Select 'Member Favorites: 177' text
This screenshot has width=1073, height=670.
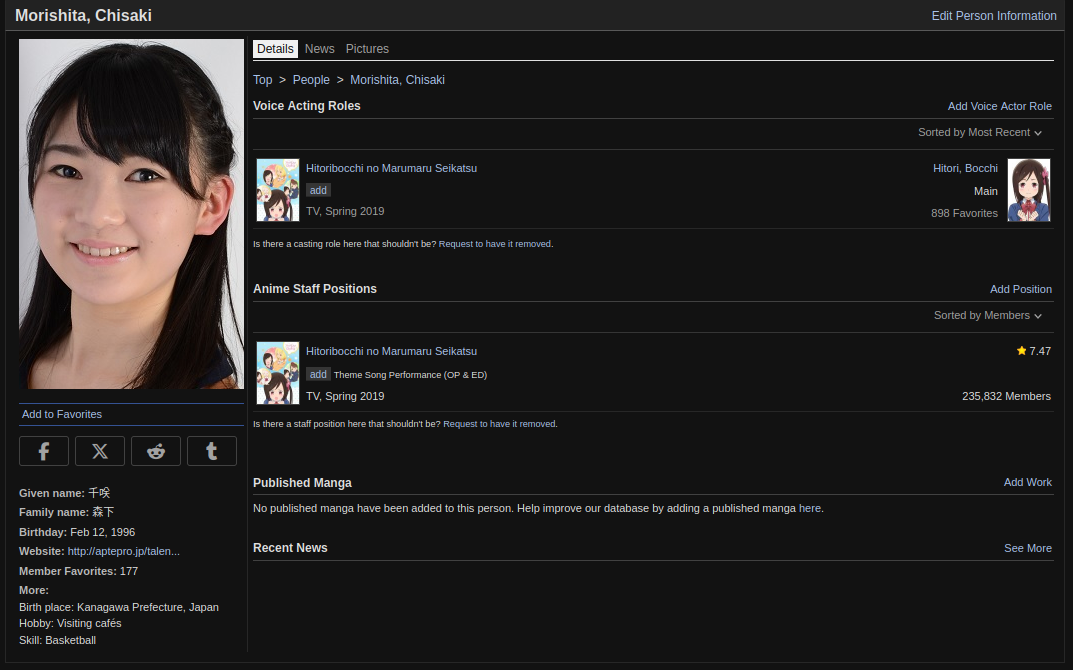79,571
